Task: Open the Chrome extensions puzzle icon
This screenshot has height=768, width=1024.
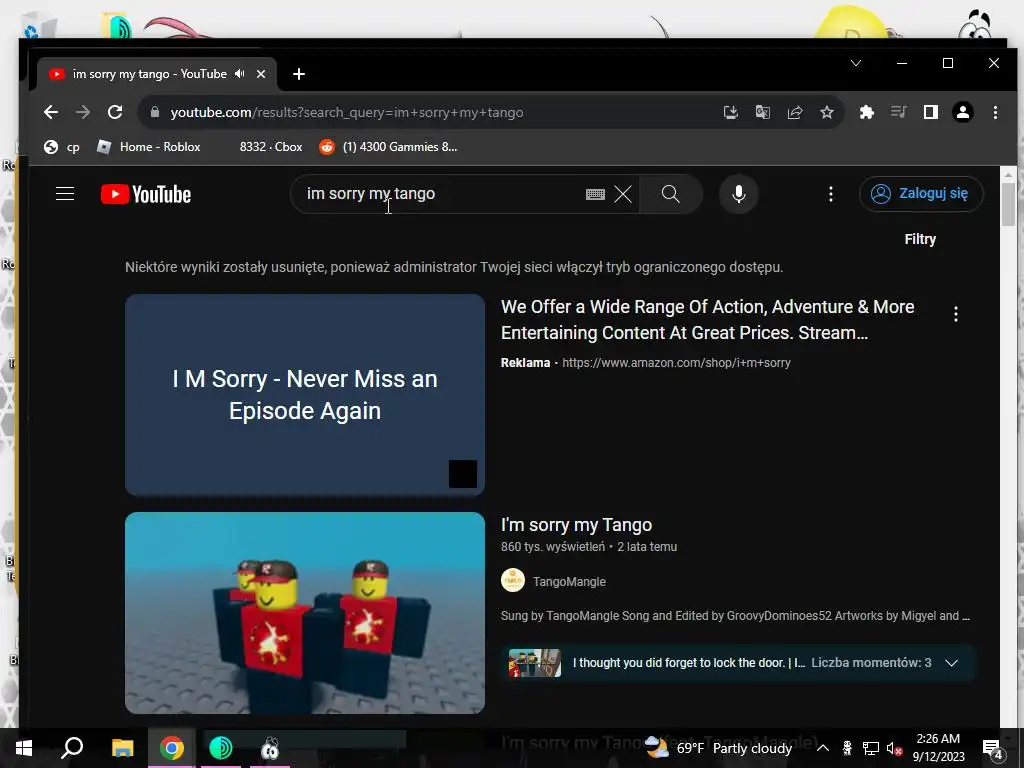Action: (x=867, y=112)
